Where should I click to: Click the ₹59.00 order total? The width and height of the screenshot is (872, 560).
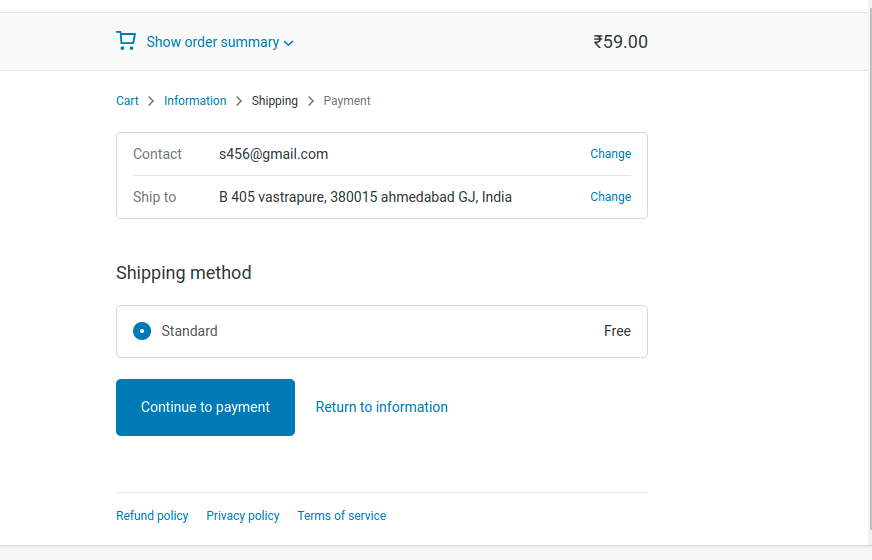coord(620,42)
